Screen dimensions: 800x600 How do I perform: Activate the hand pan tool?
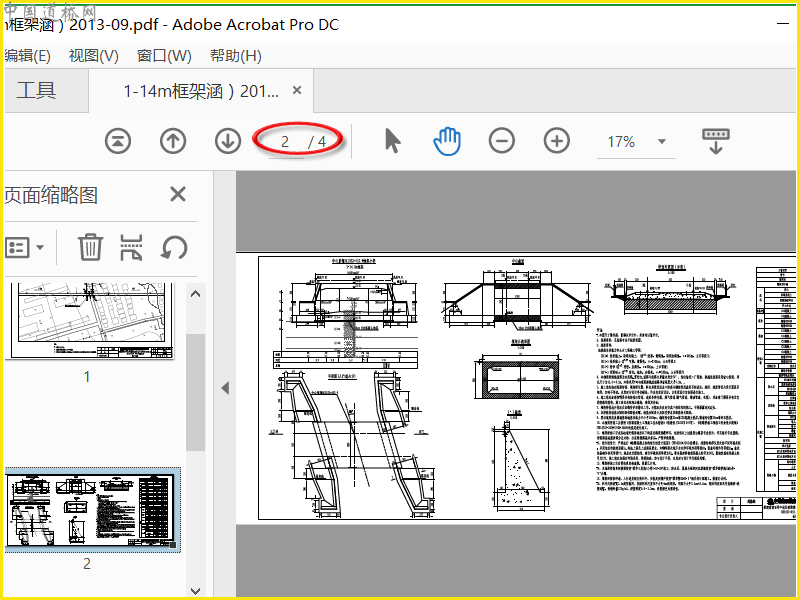[x=447, y=141]
